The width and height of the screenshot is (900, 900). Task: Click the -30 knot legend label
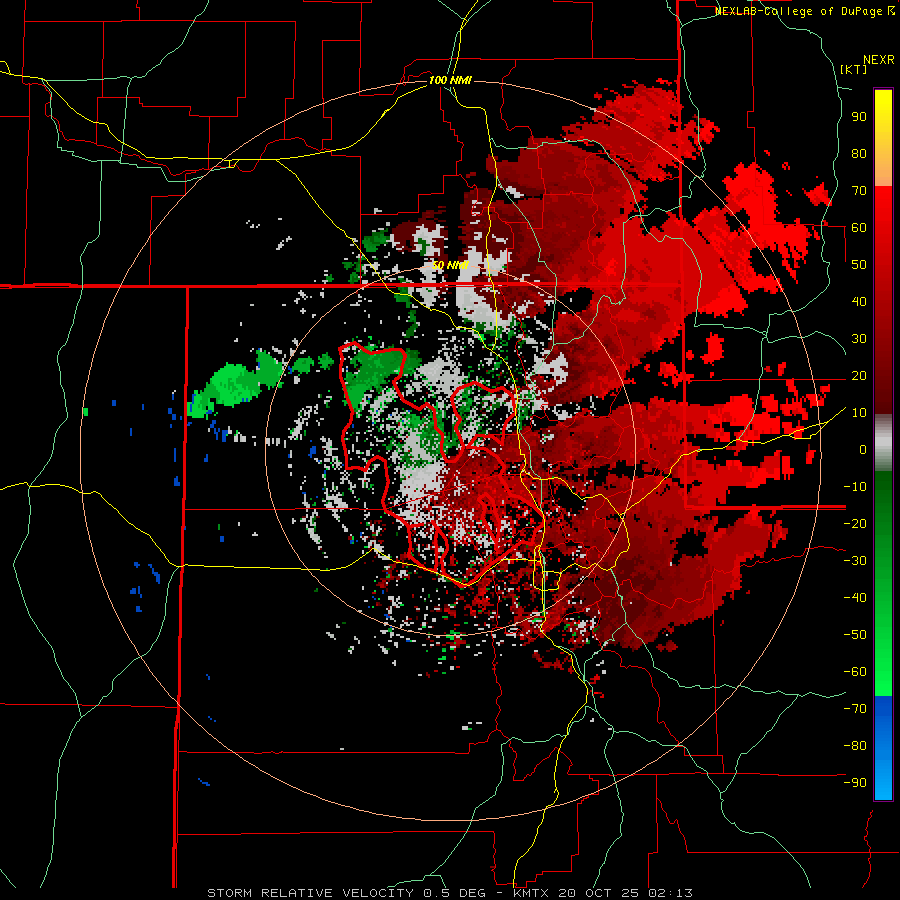click(855, 561)
